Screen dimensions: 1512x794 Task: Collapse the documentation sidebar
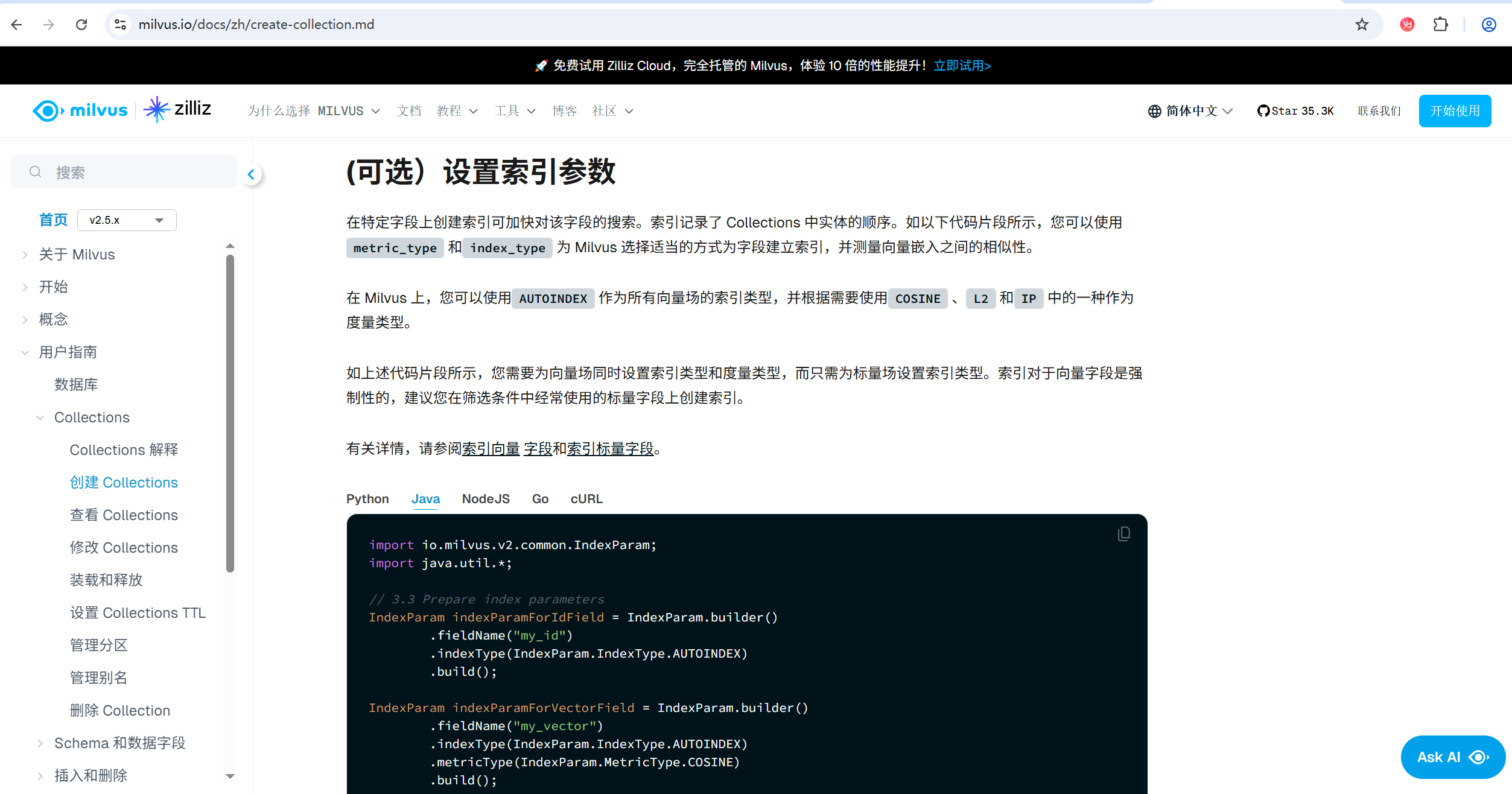point(251,174)
